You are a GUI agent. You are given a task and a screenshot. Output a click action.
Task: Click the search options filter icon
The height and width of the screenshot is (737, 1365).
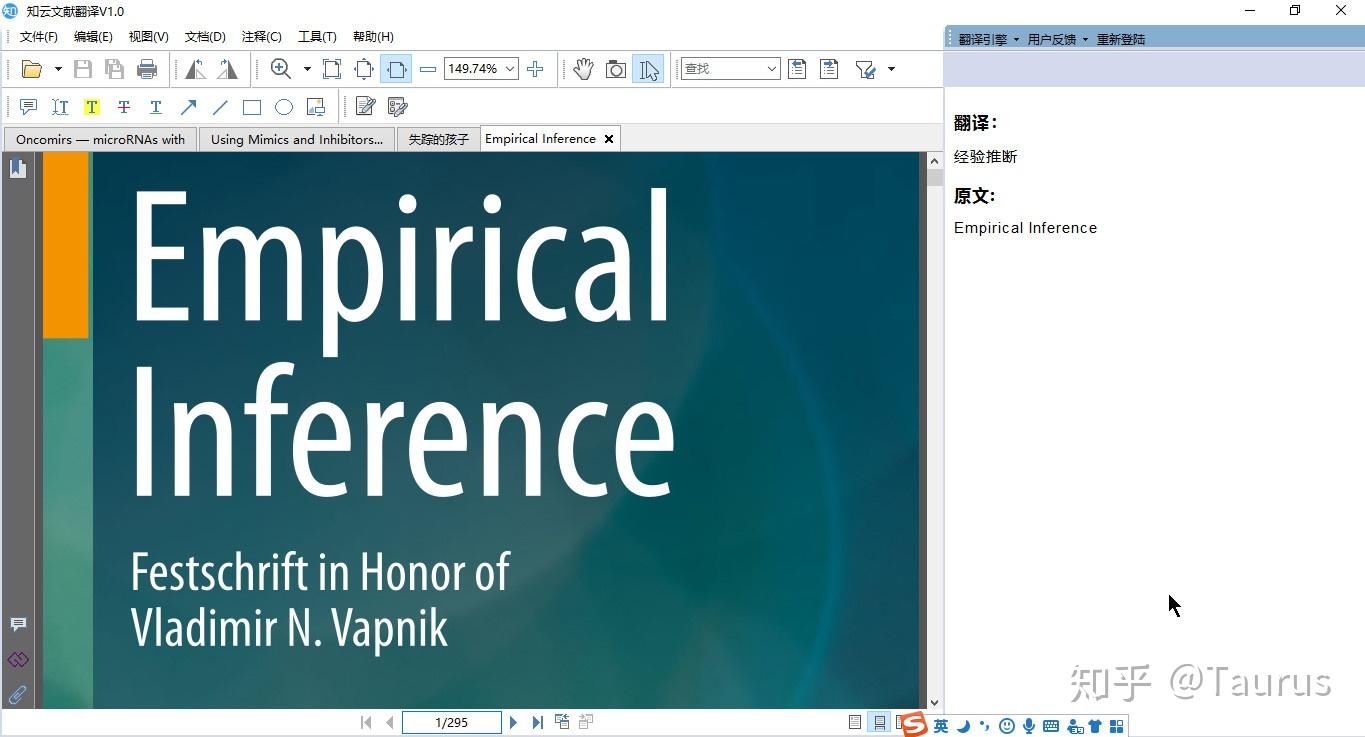(865, 69)
